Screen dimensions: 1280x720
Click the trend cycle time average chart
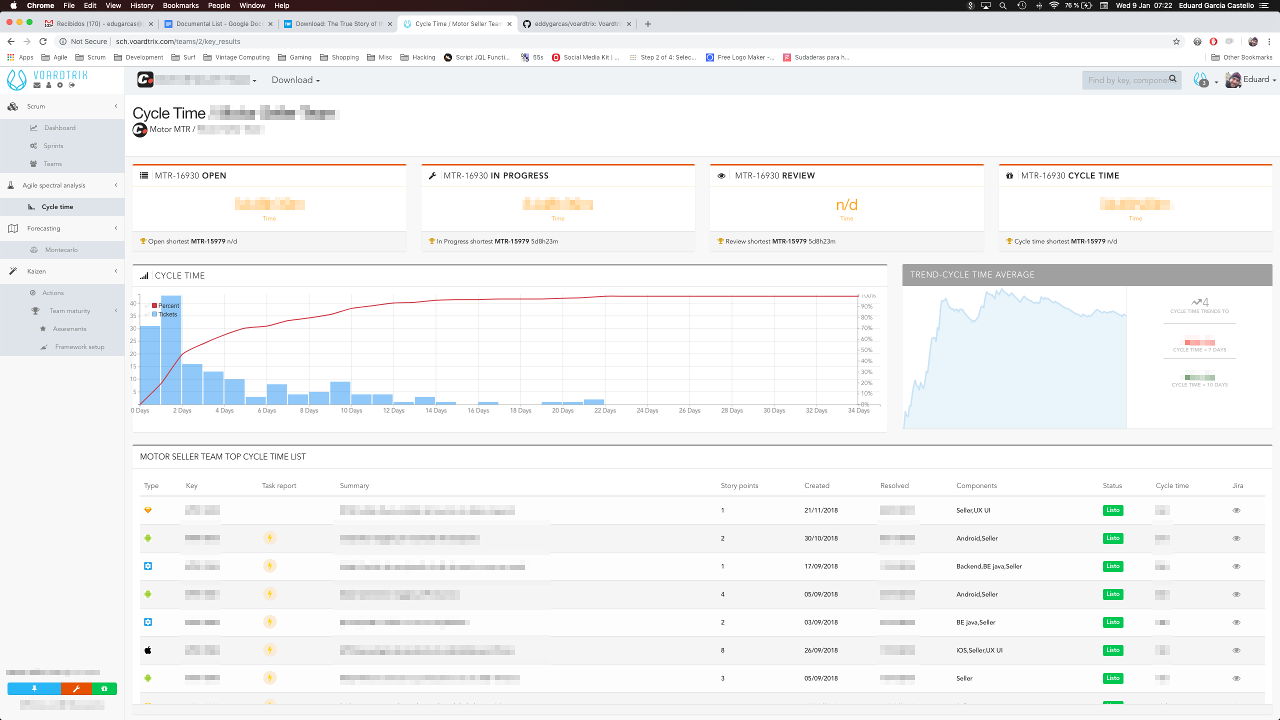[1014, 358]
